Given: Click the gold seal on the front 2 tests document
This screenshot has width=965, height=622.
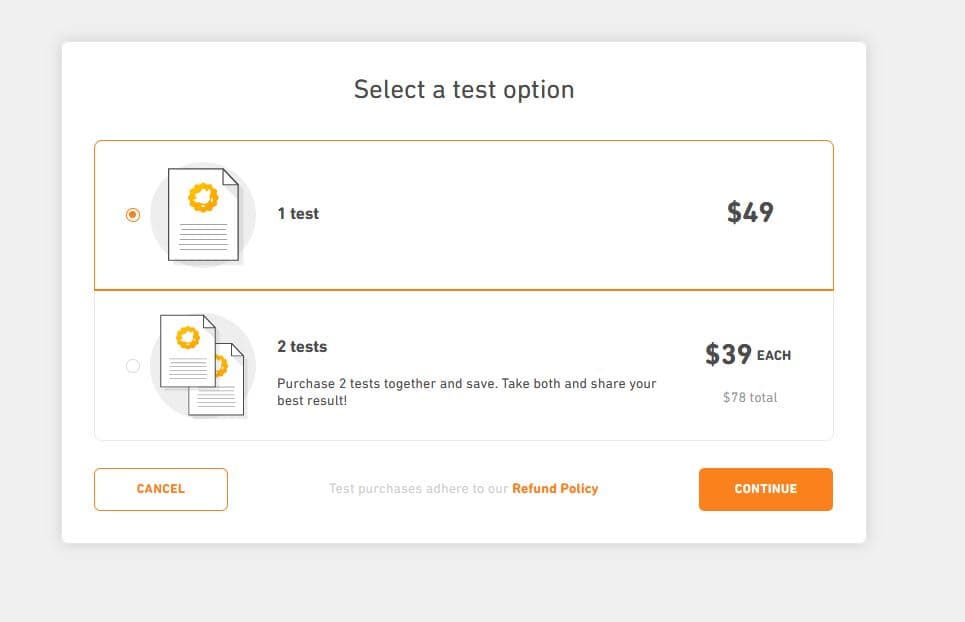Looking at the screenshot, I should [x=187, y=337].
